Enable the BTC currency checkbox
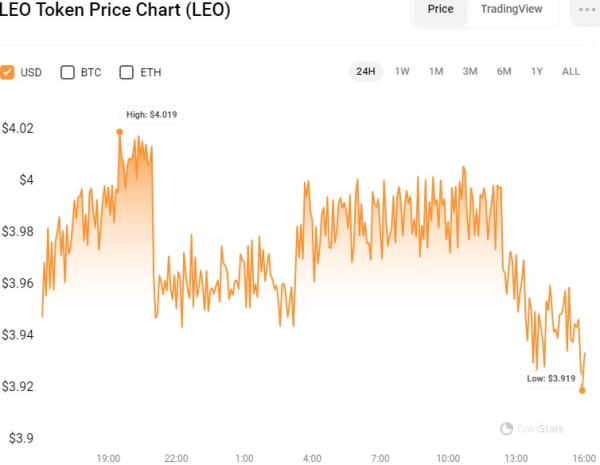This screenshot has height=465, width=600. tap(68, 72)
